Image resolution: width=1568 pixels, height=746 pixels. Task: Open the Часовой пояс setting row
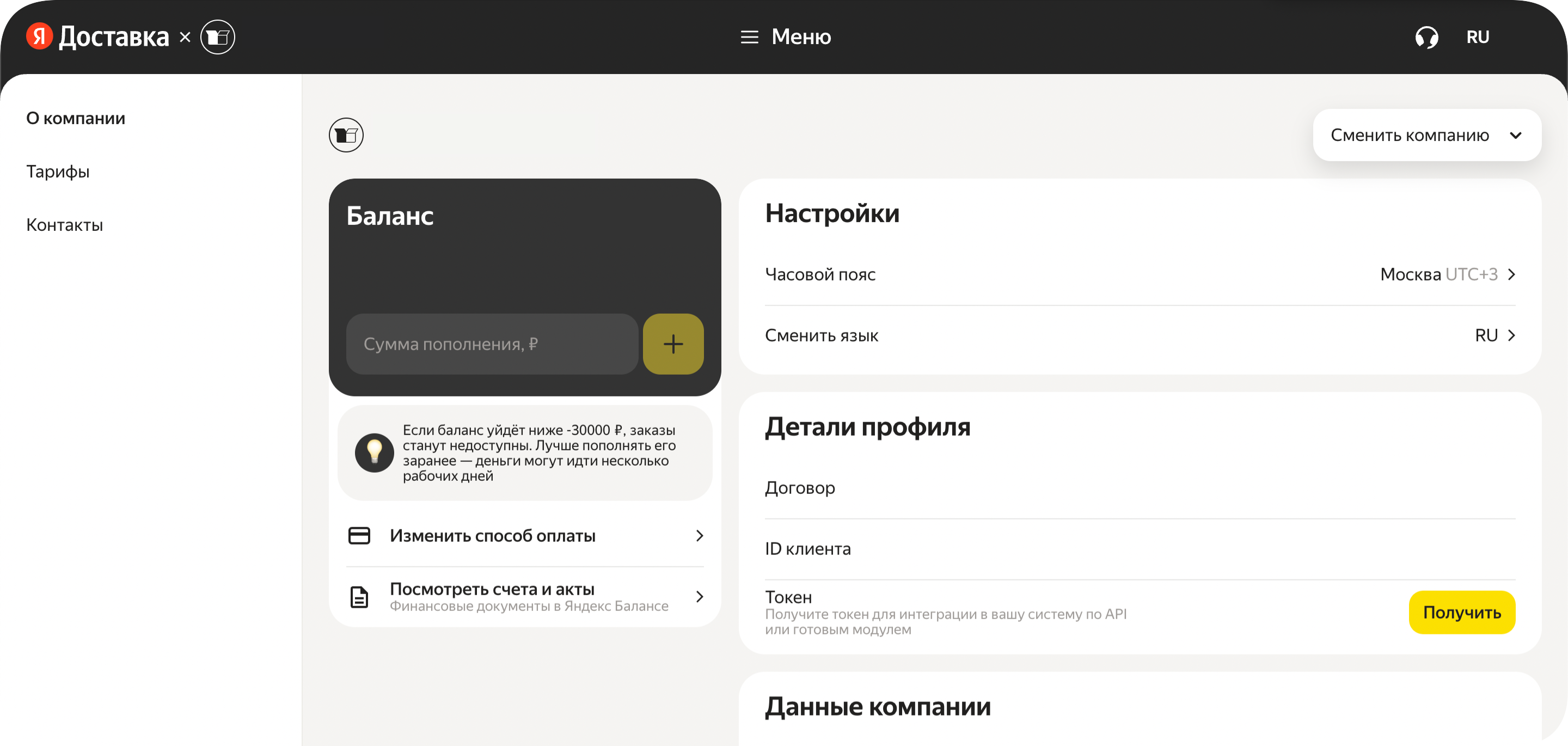(x=1140, y=274)
